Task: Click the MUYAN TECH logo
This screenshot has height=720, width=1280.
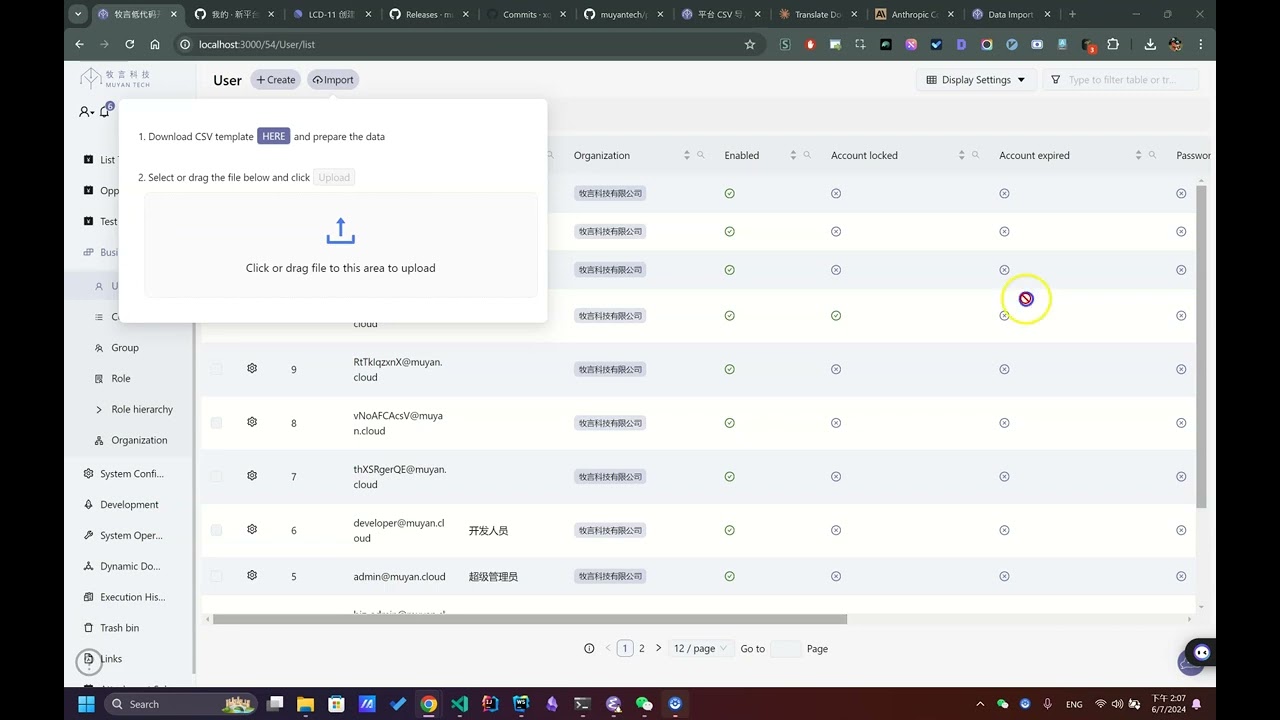Action: (x=116, y=79)
